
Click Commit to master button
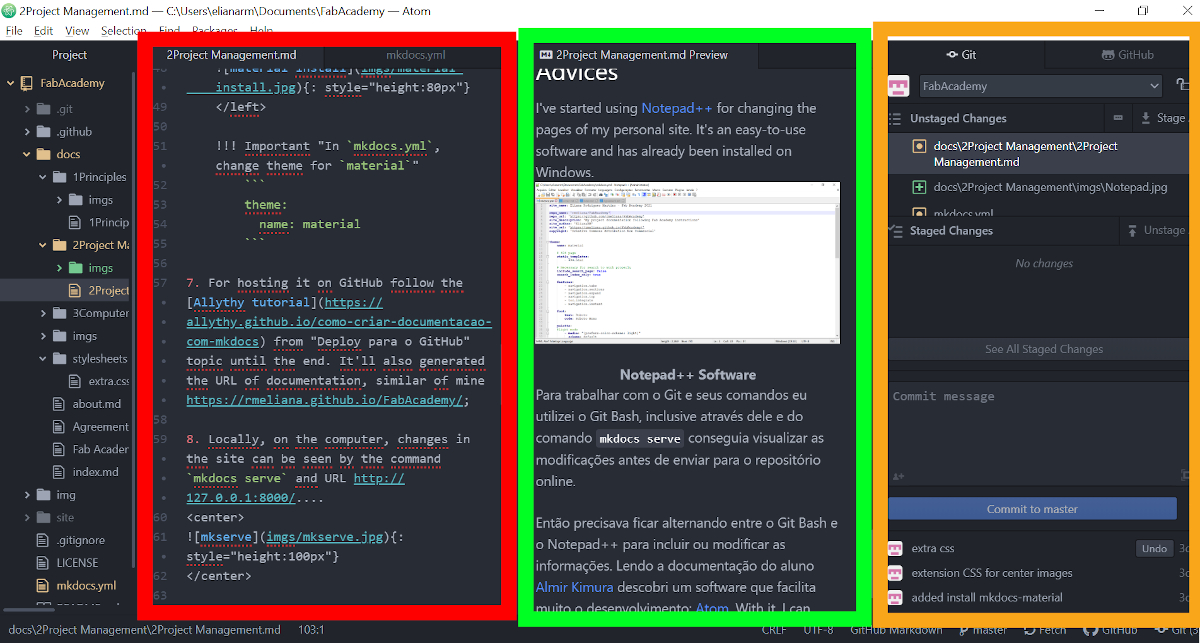pyautogui.click(x=1032, y=509)
